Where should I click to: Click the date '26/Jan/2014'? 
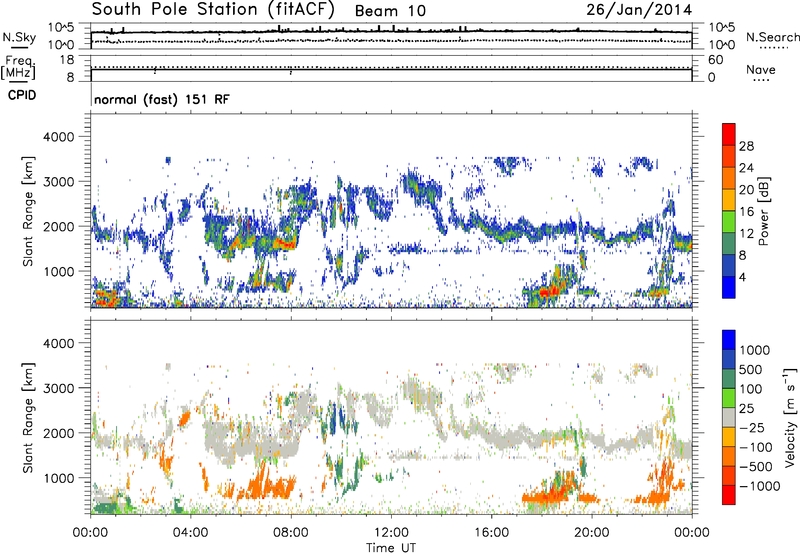(x=639, y=10)
